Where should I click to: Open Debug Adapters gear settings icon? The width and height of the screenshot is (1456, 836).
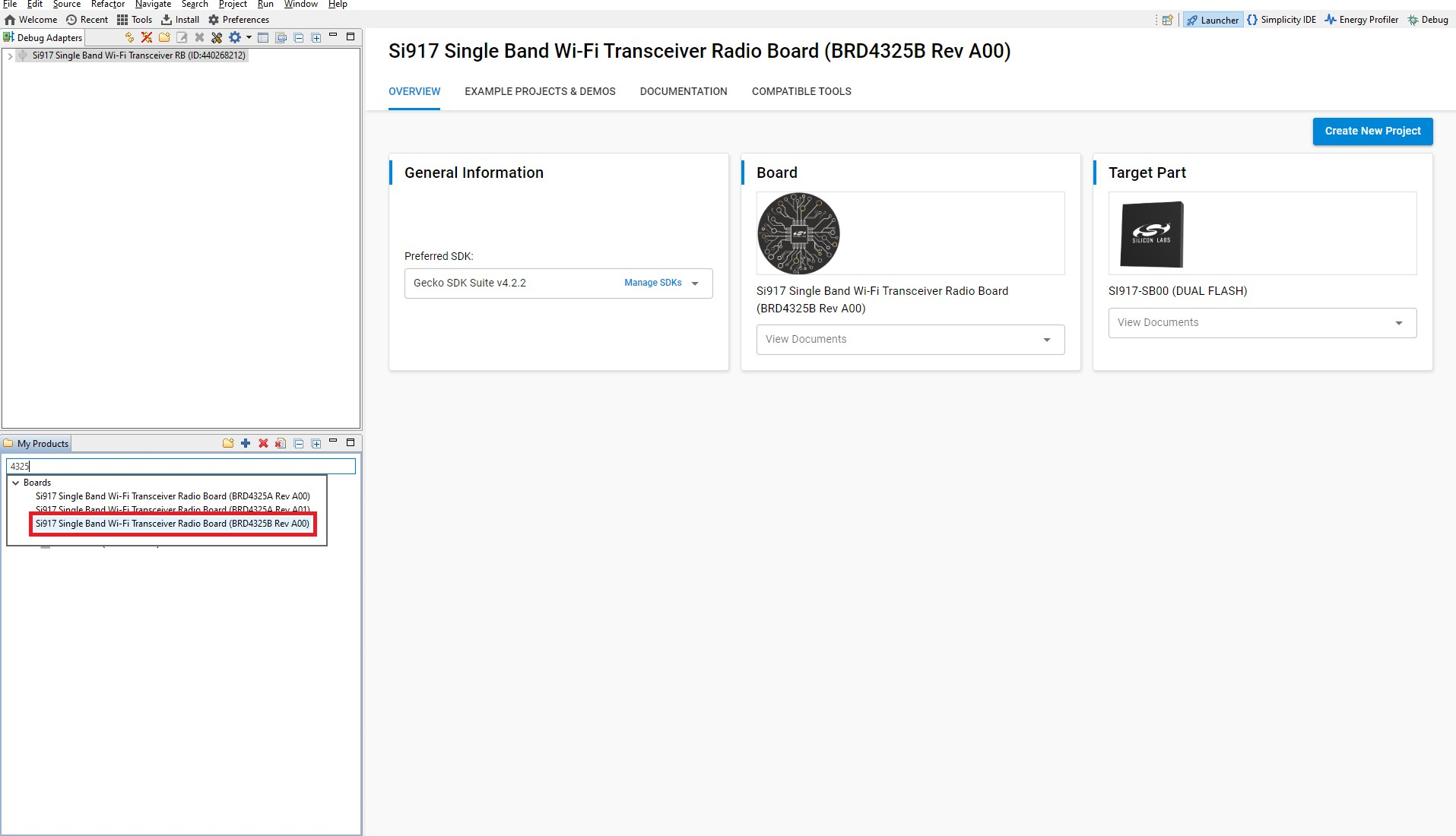point(235,37)
